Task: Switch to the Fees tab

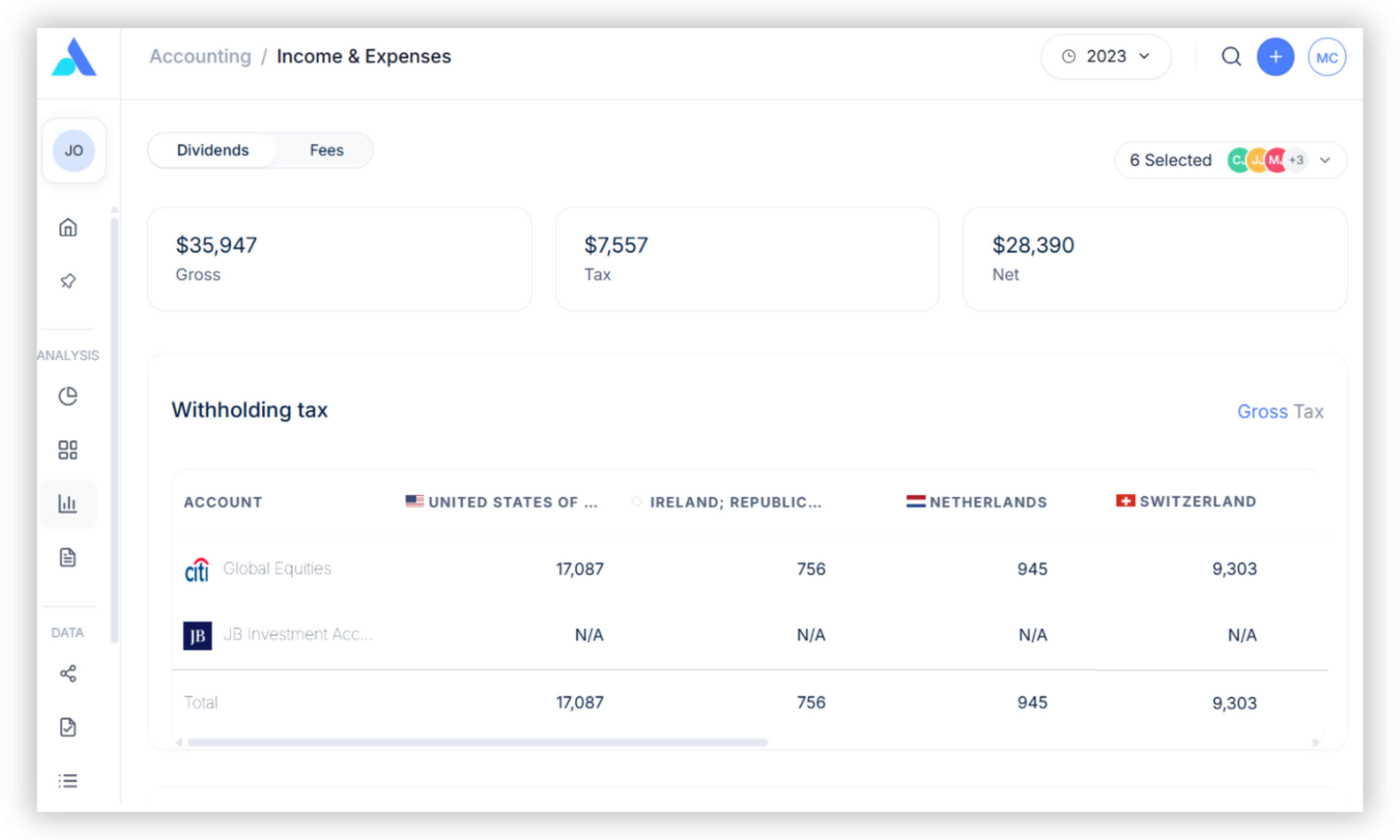Action: tap(327, 150)
